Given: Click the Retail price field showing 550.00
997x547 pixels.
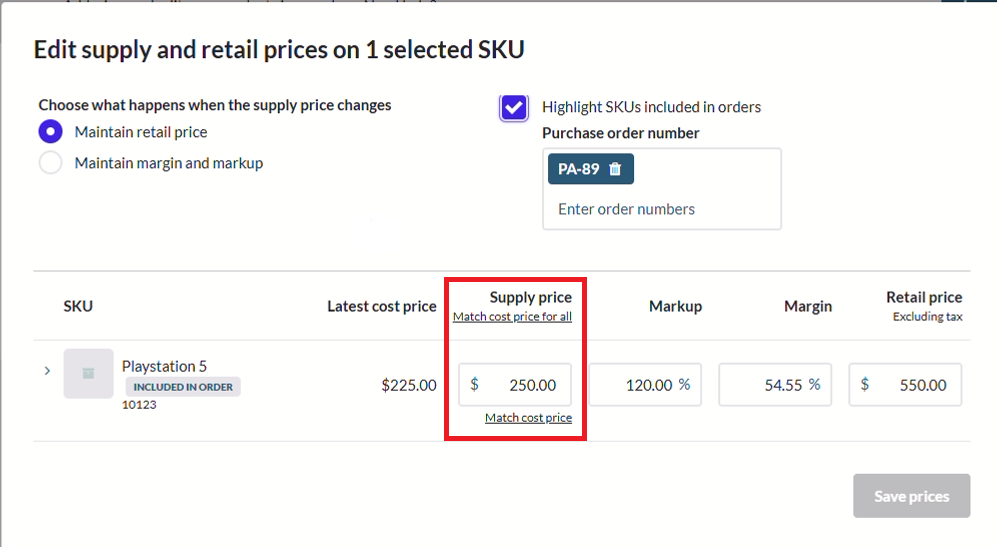Looking at the screenshot, I should pos(905,385).
